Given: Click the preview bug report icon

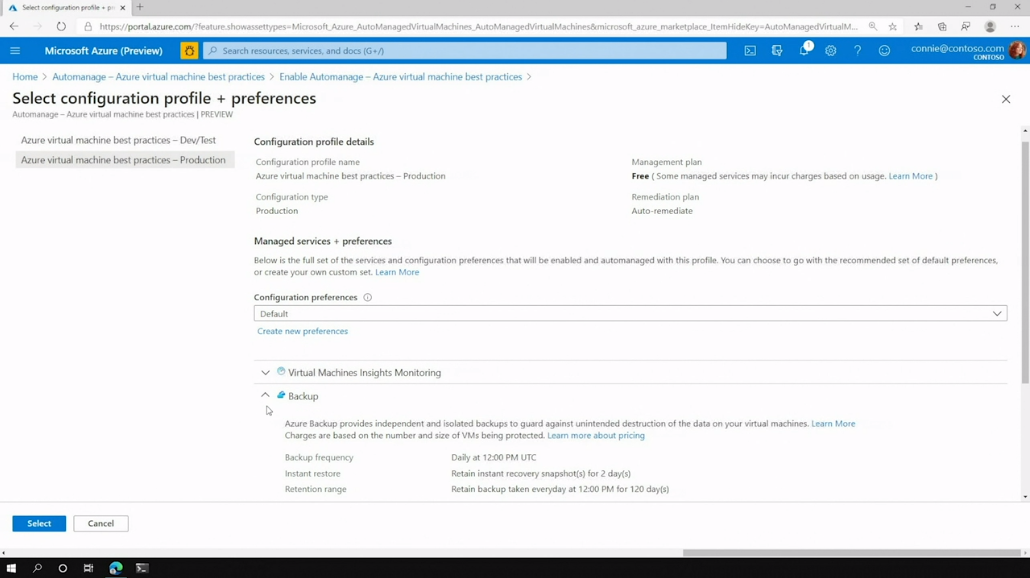Looking at the screenshot, I should click(189, 51).
